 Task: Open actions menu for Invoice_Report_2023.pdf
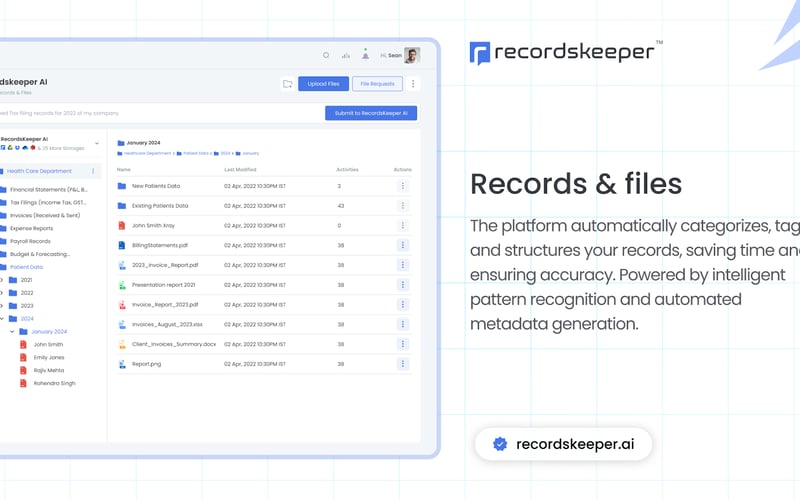403,305
